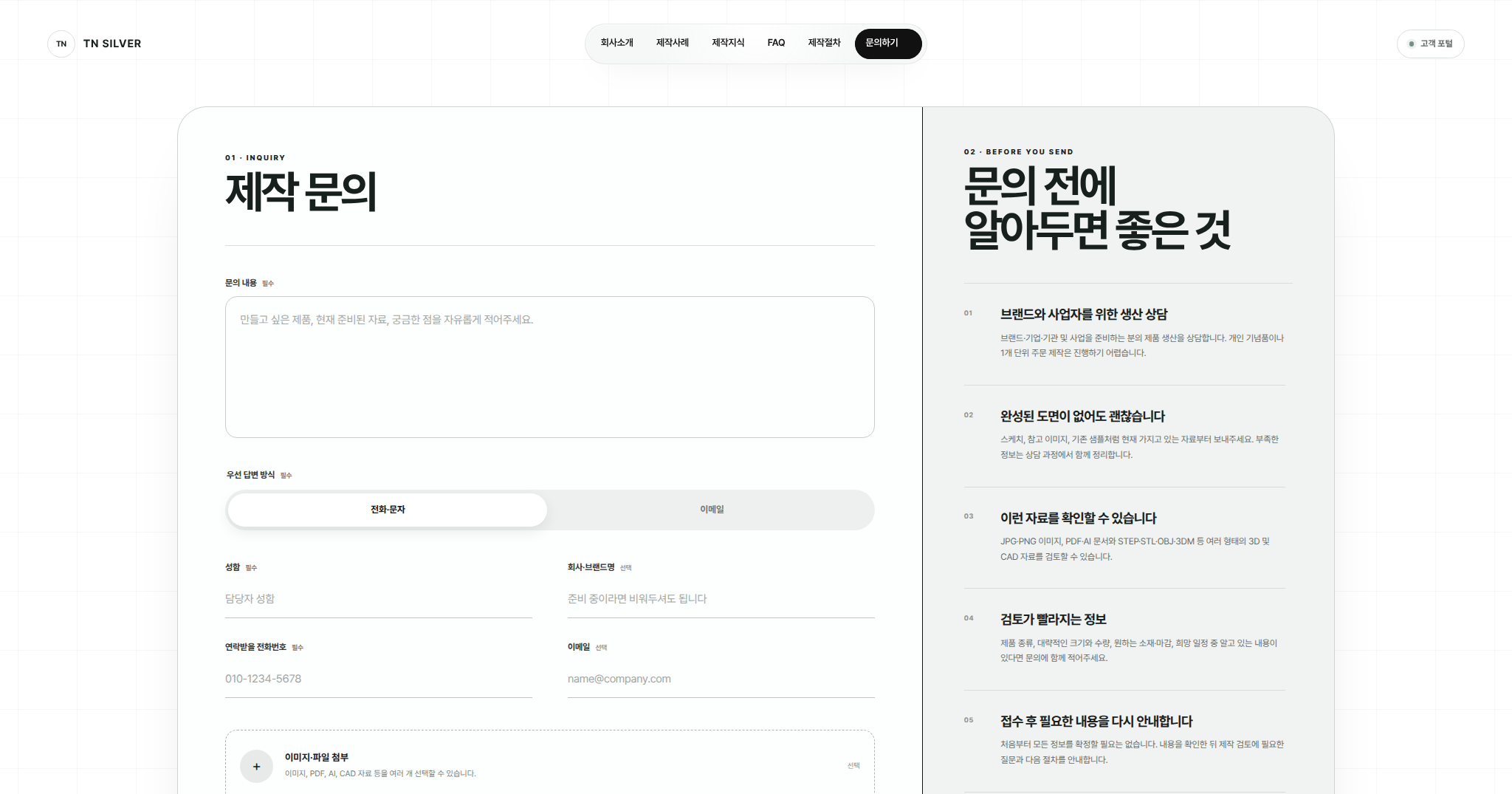1512x794 pixels.
Task: Switch reply method to 이메일
Action: (712, 510)
